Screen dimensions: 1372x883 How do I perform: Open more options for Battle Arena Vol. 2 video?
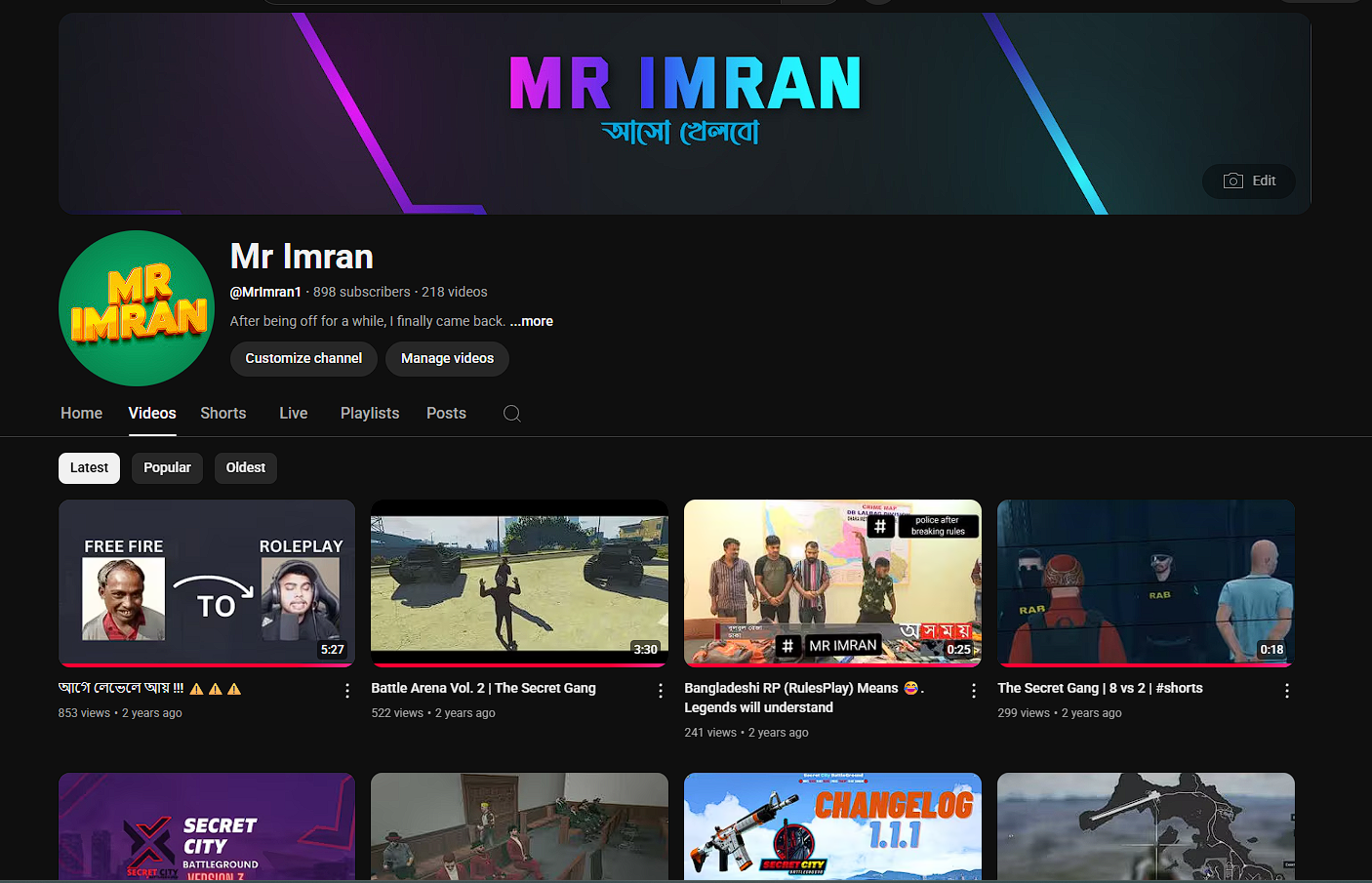(661, 691)
